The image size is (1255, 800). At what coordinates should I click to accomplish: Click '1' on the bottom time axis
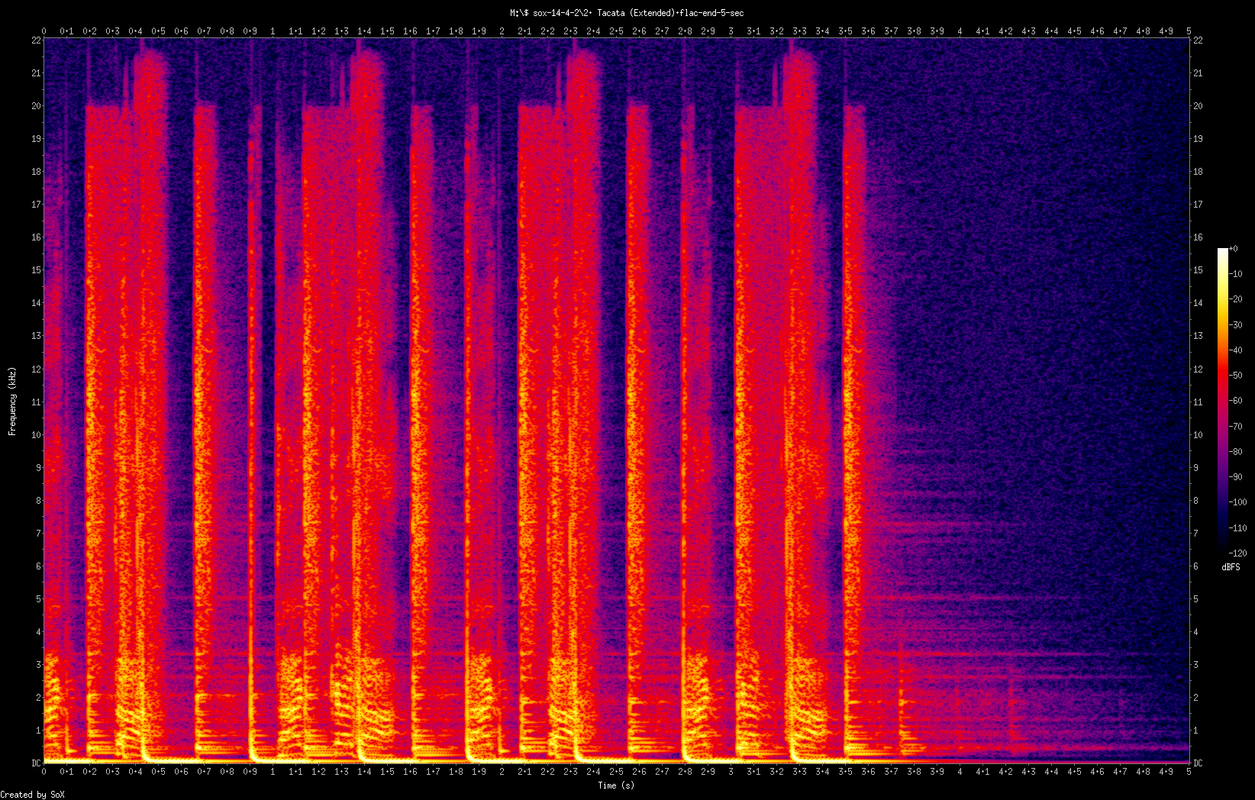coord(273,773)
